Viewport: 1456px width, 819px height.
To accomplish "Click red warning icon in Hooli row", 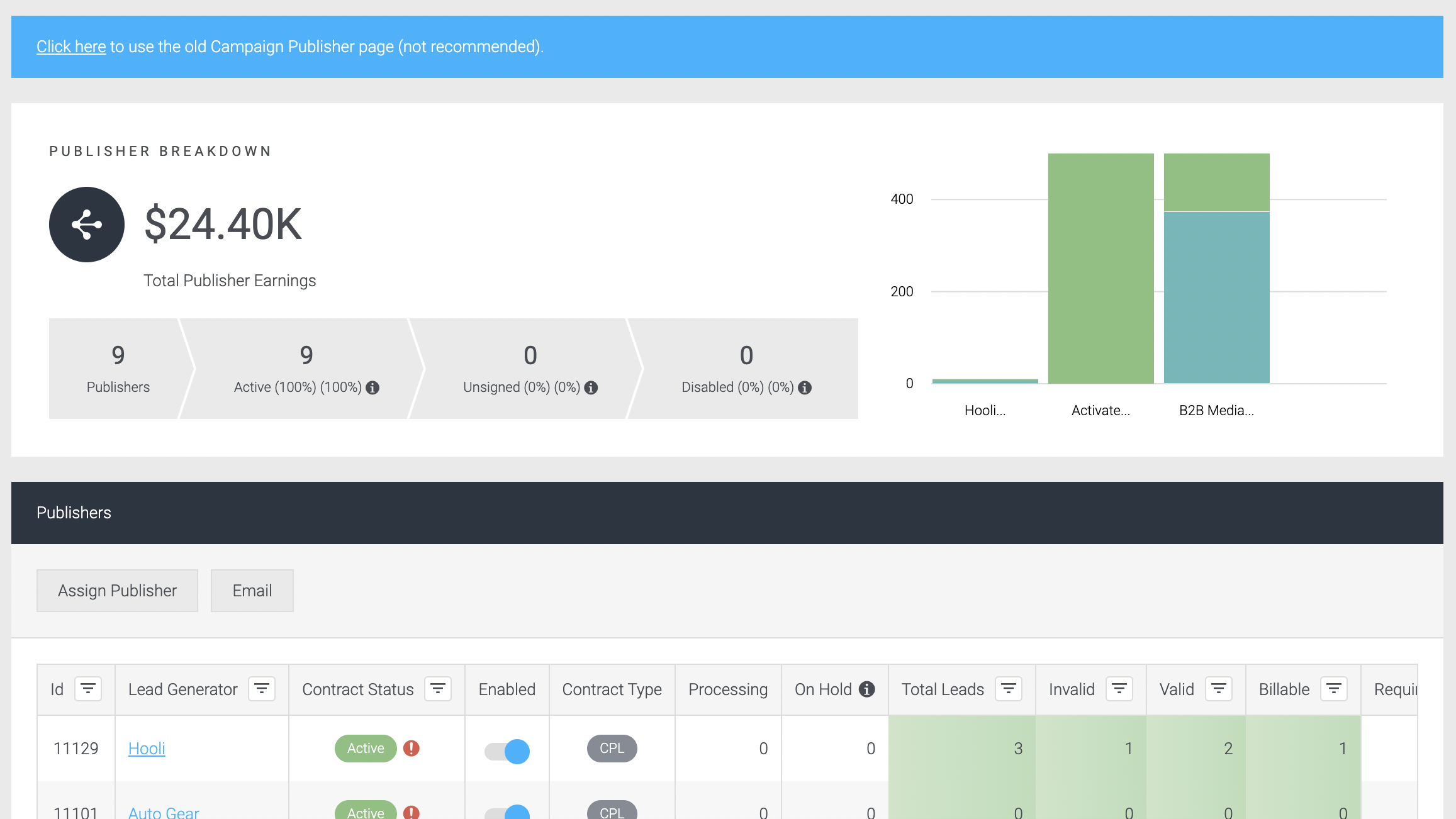I will (412, 748).
